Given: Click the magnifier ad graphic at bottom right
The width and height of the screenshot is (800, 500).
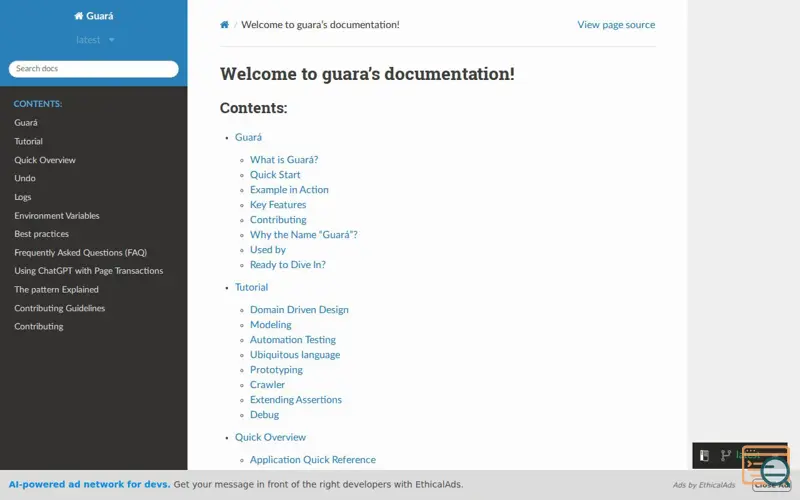Looking at the screenshot, I should point(766,465).
